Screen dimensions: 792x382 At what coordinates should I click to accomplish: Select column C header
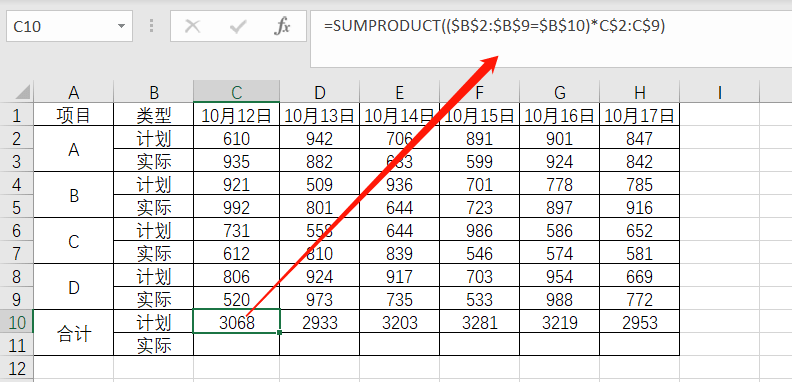click(x=236, y=92)
